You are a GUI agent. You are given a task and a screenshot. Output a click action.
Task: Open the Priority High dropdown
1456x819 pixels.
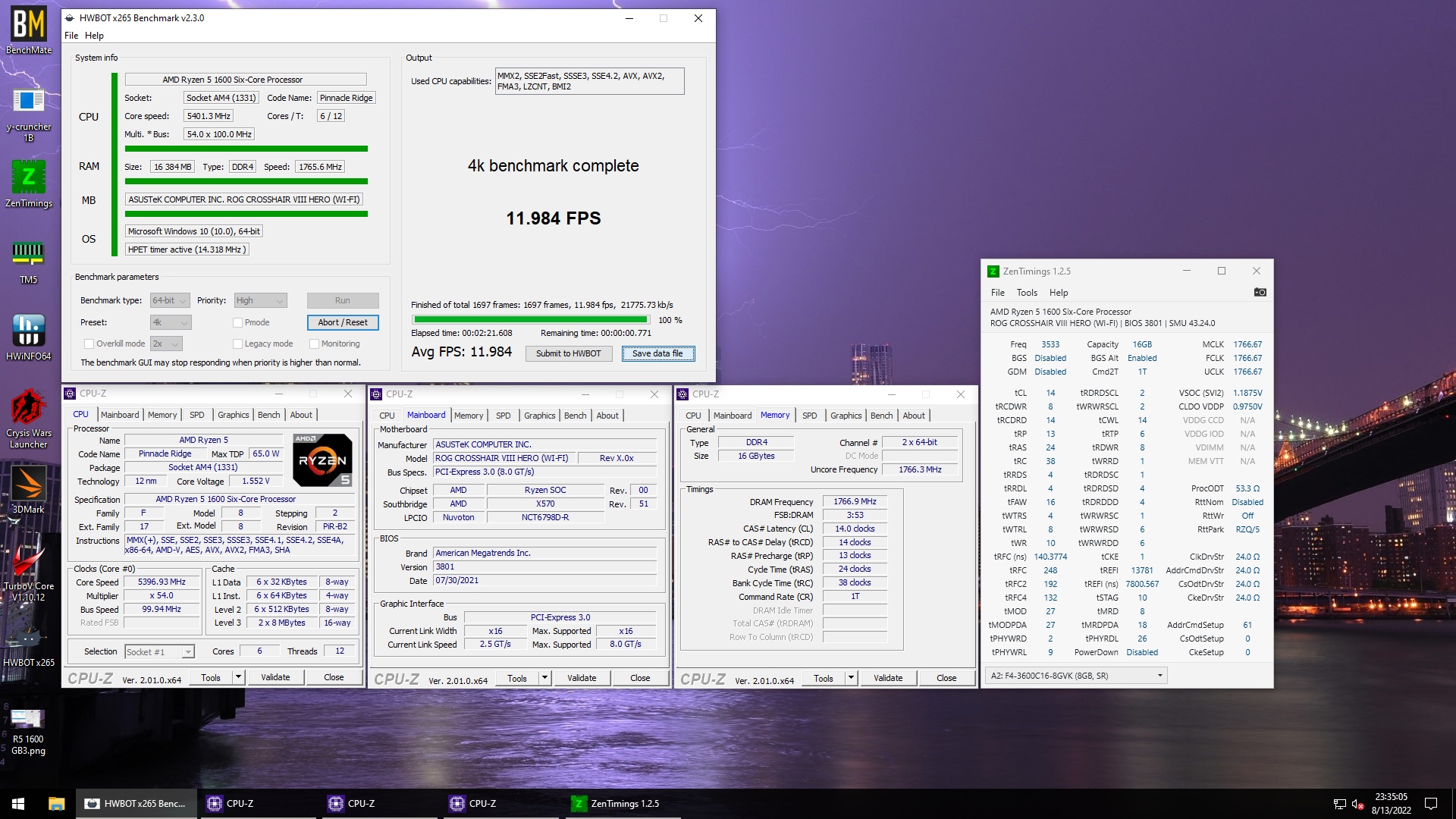(x=260, y=300)
